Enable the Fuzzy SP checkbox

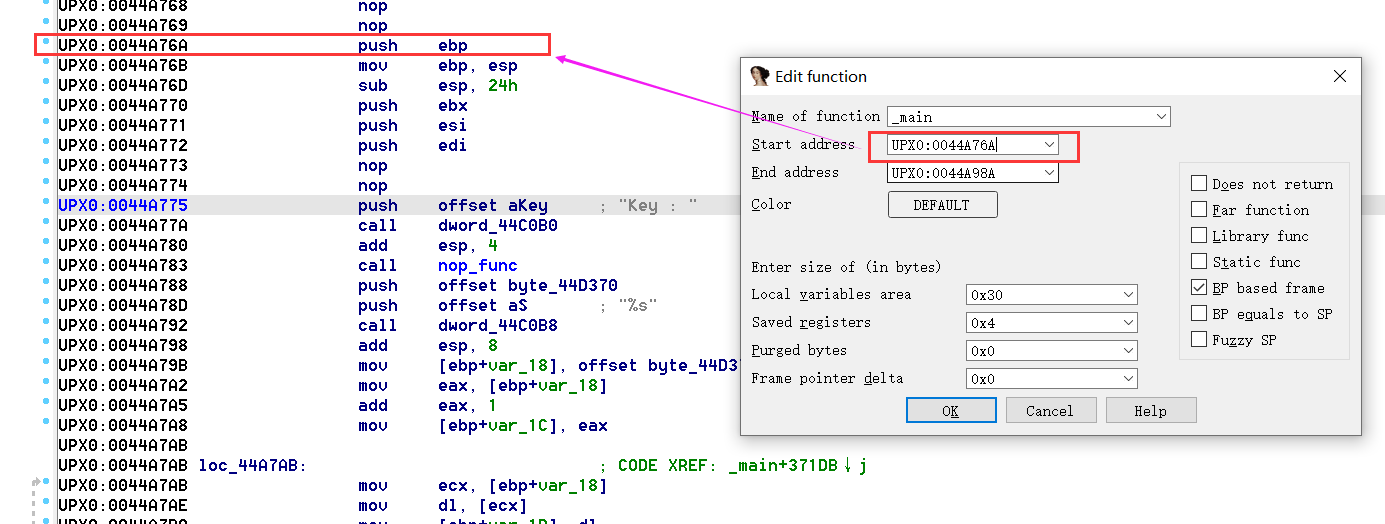click(x=1198, y=340)
